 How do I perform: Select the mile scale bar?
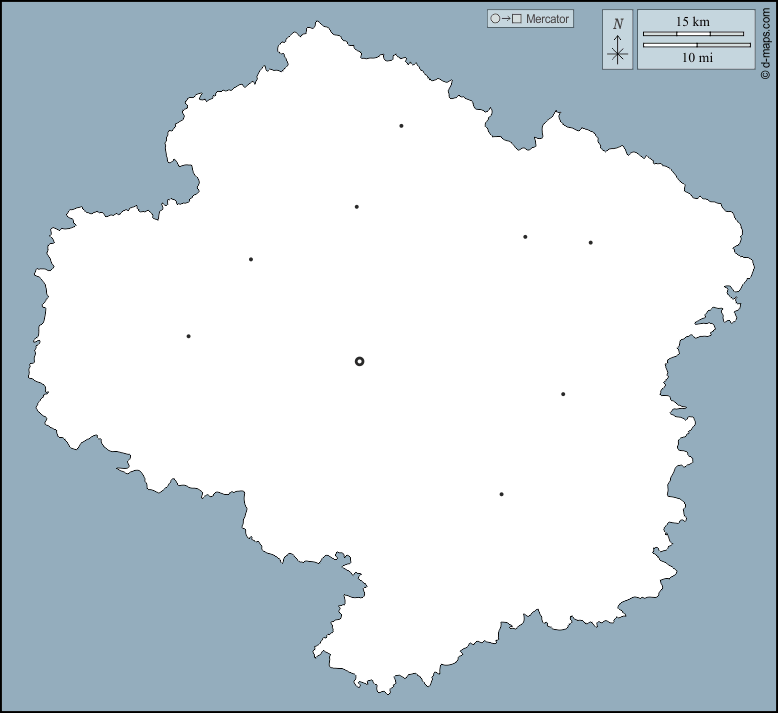[x=697, y=45]
